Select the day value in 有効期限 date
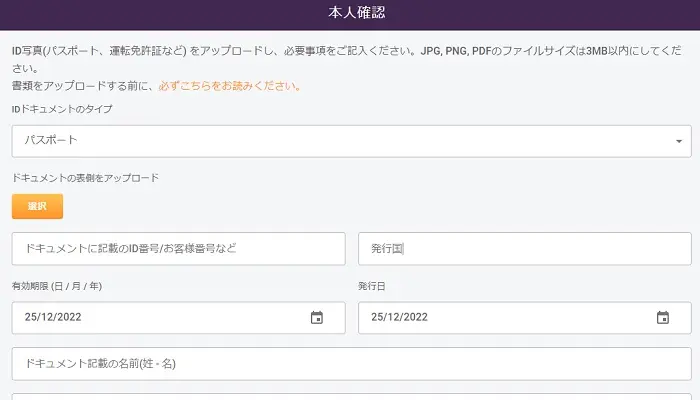The image size is (700, 400). pyautogui.click(x=31, y=318)
